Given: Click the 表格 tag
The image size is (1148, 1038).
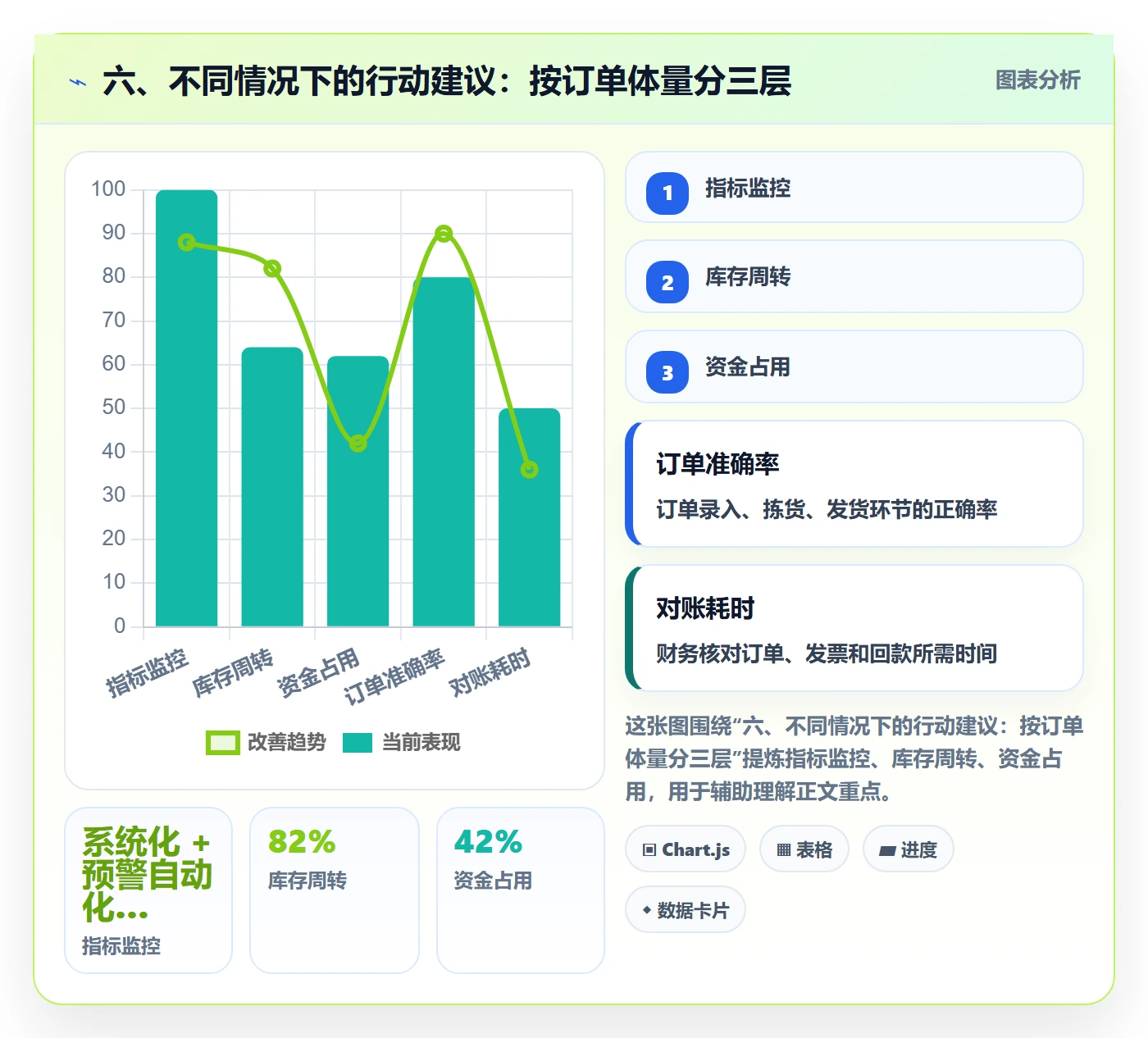Looking at the screenshot, I should 804,849.
